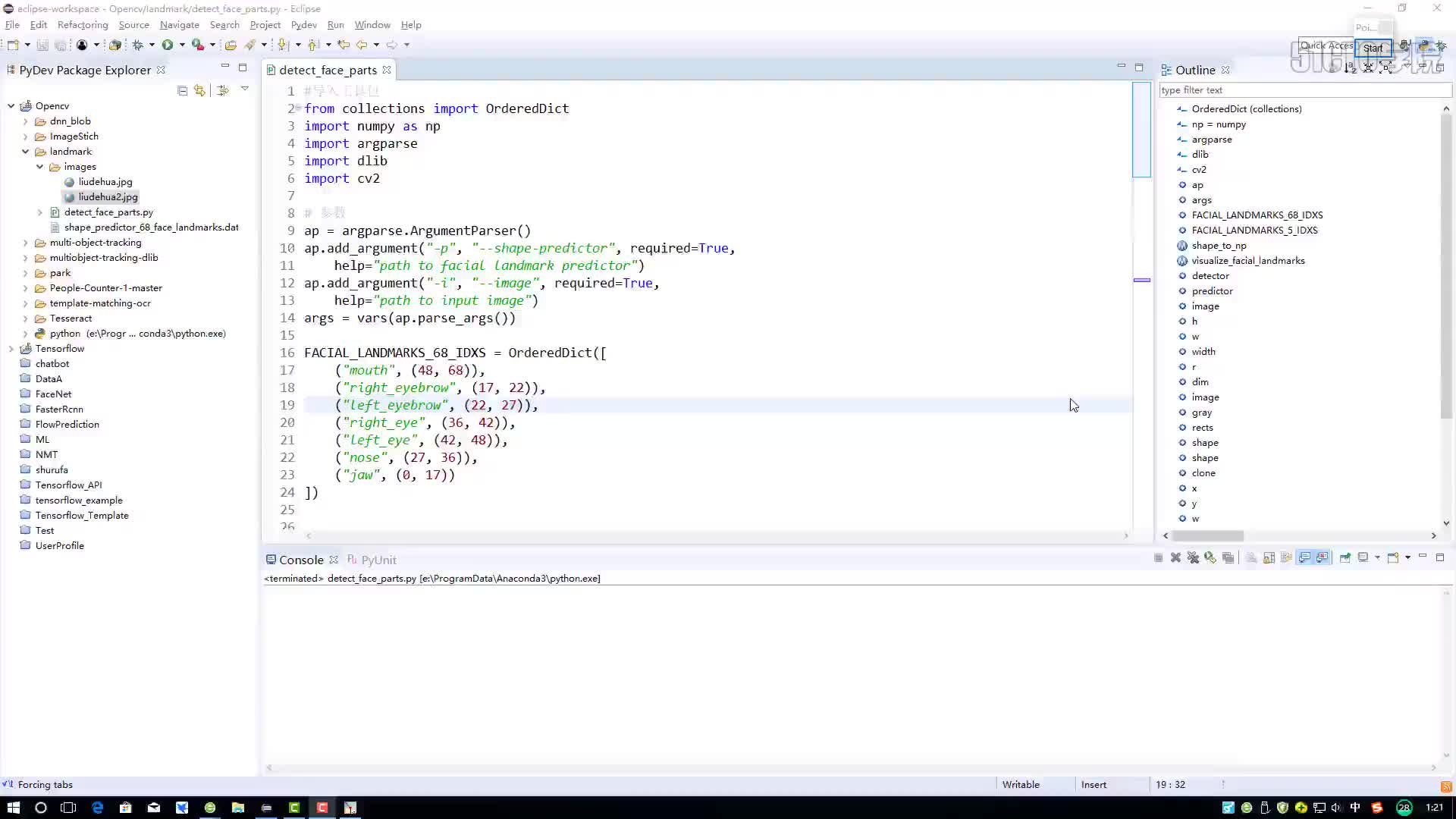Viewport: 1456px width, 819px height.
Task: Select shape_to_np in Outline
Action: [1219, 246]
